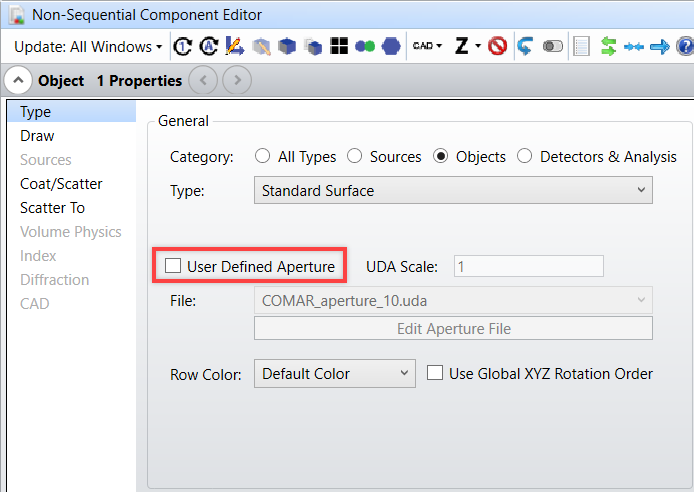694x492 pixels.
Task: Click the red prohibition circle icon
Action: (497, 46)
